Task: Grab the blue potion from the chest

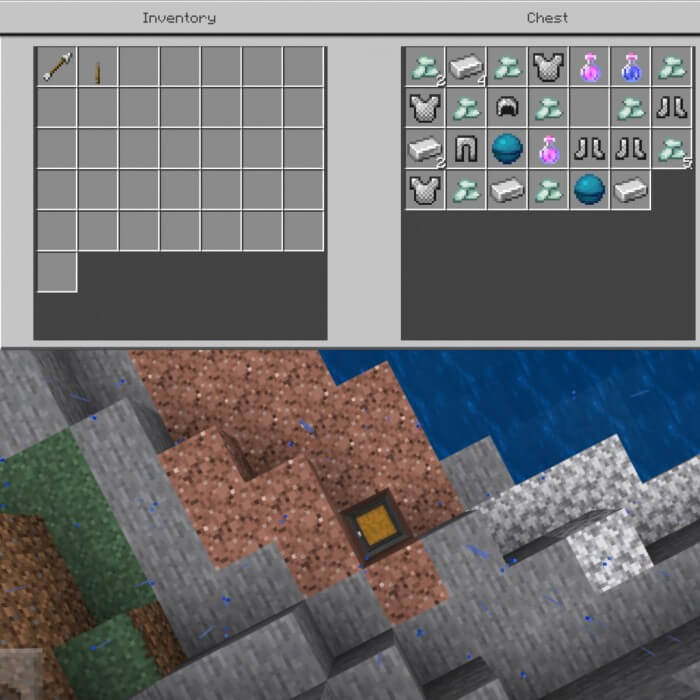Action: point(630,67)
